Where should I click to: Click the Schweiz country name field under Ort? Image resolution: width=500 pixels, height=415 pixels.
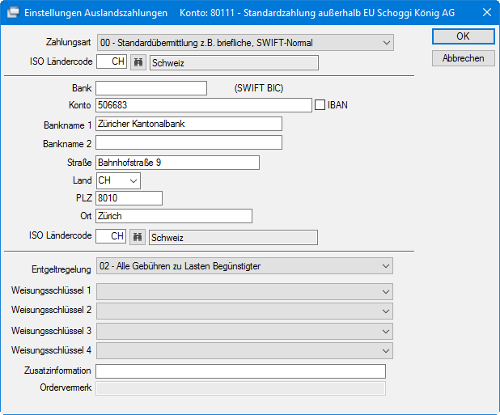point(233,238)
